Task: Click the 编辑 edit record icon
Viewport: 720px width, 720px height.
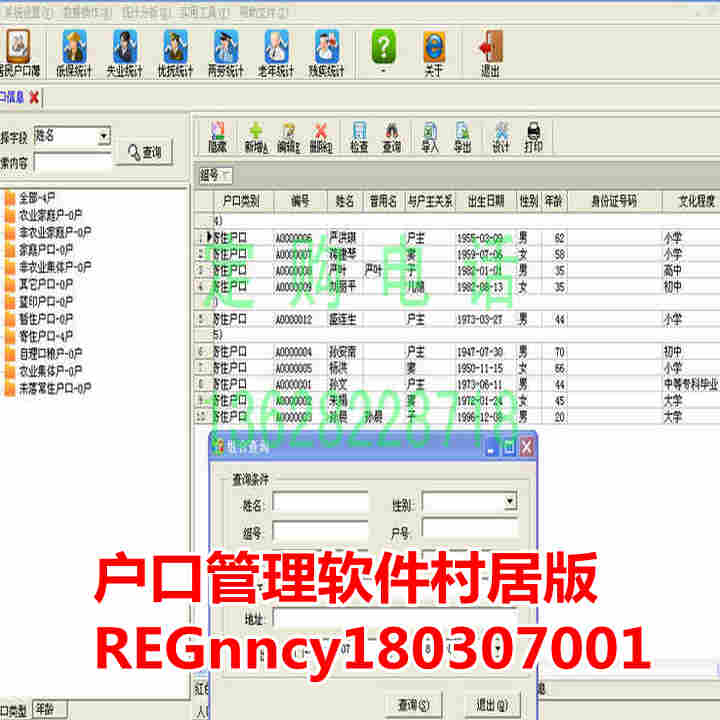Action: (288, 137)
